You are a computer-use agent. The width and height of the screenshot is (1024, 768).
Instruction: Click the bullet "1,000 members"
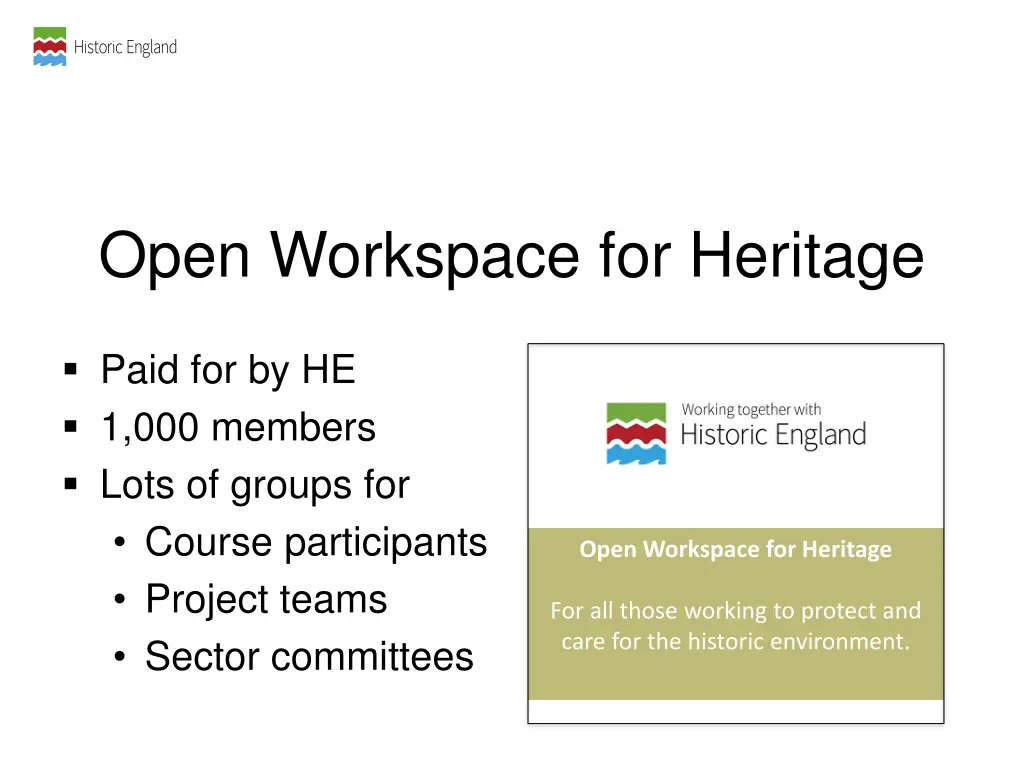click(238, 428)
